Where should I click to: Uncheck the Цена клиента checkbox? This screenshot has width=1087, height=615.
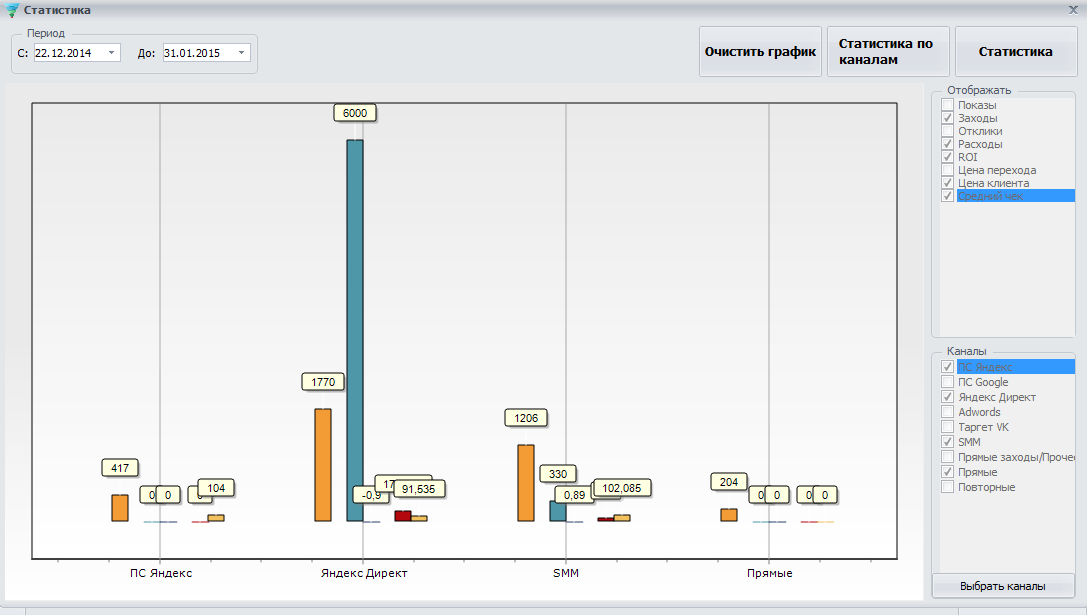coord(948,182)
